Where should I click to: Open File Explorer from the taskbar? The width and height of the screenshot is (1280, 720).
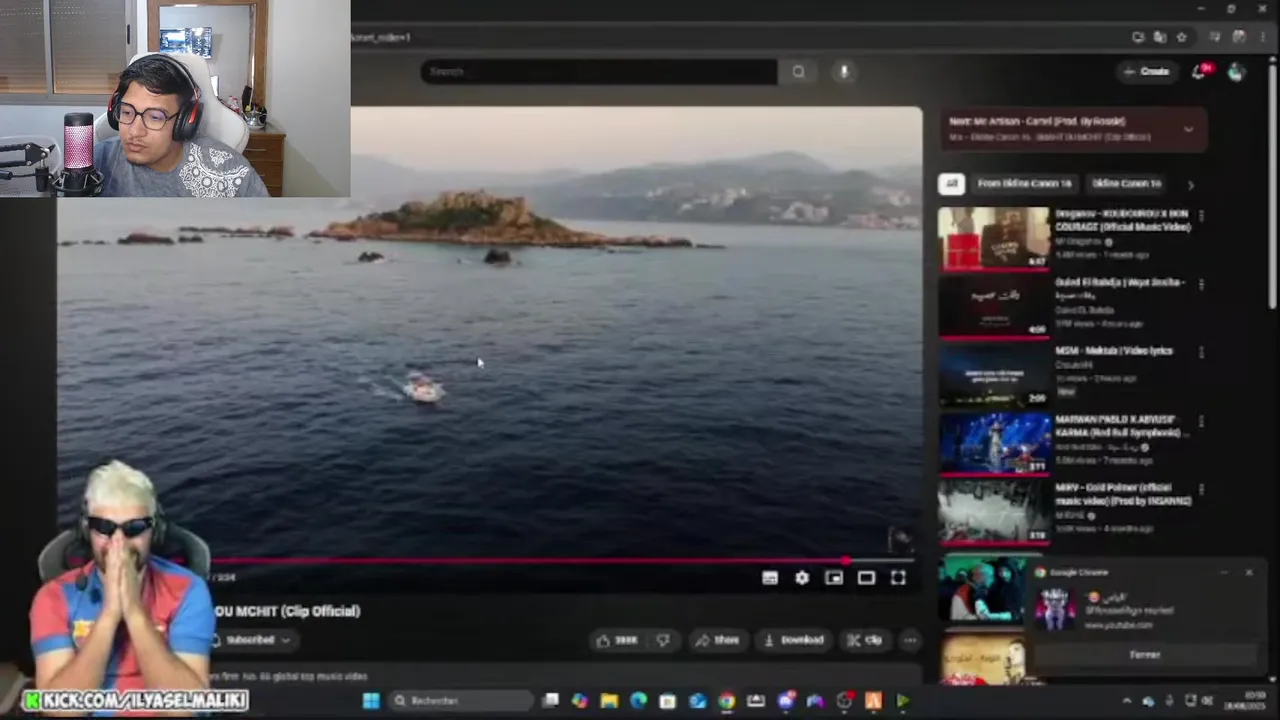pyautogui.click(x=609, y=701)
